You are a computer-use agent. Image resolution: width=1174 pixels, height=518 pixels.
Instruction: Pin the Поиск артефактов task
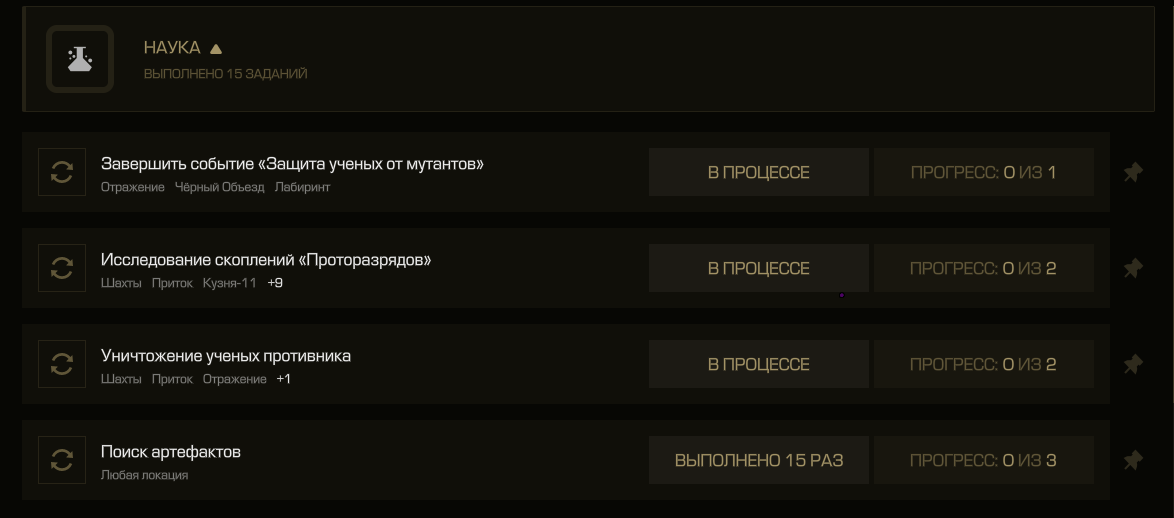pyautogui.click(x=1133, y=460)
